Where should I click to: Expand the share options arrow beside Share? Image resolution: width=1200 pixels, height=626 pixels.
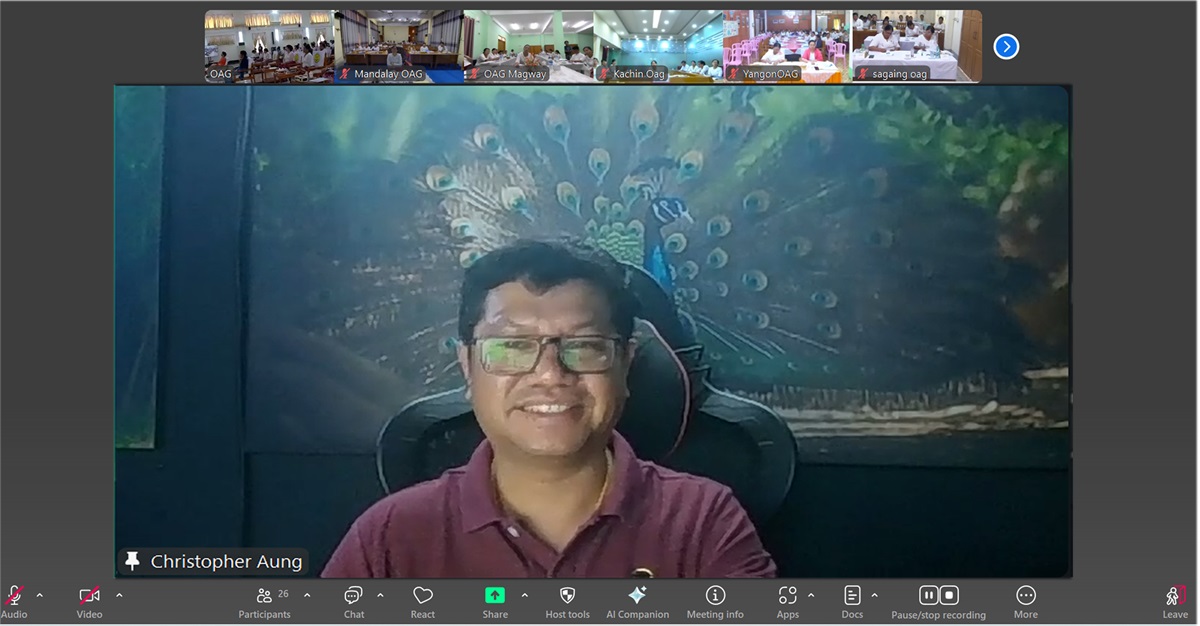click(524, 595)
